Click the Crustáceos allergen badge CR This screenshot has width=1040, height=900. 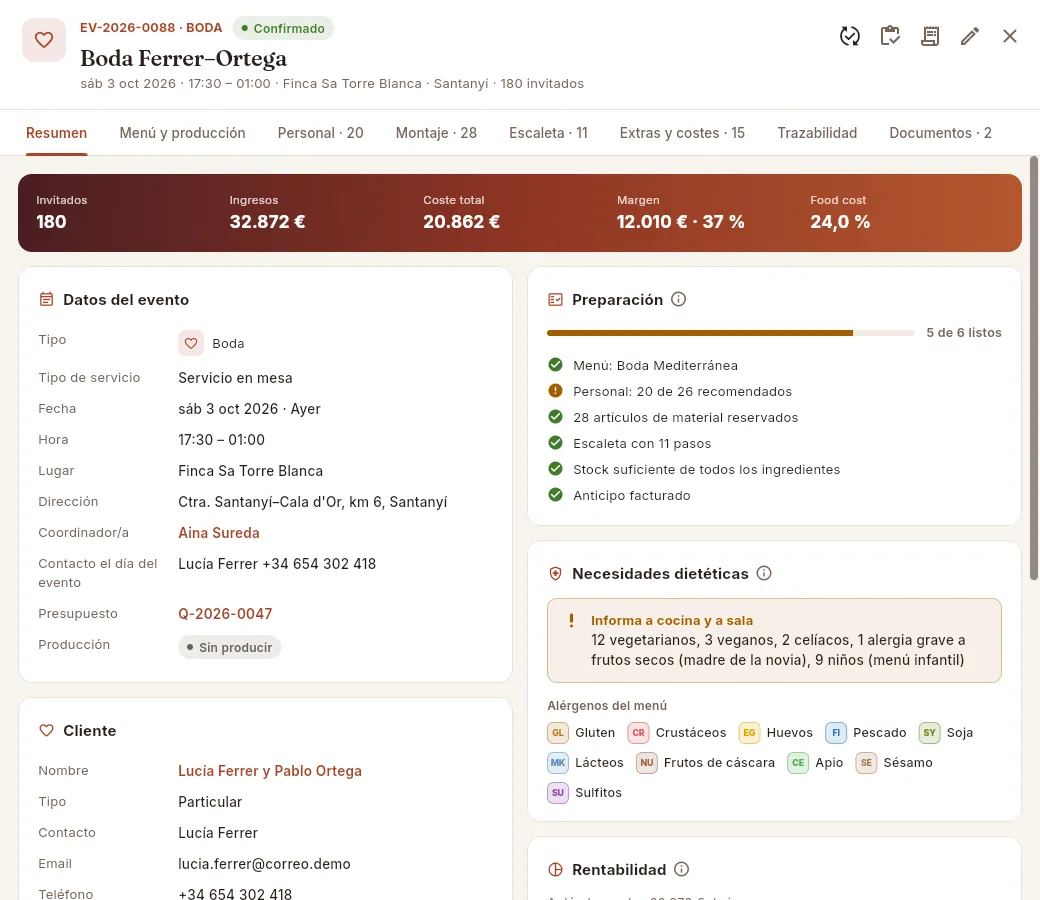(x=638, y=732)
